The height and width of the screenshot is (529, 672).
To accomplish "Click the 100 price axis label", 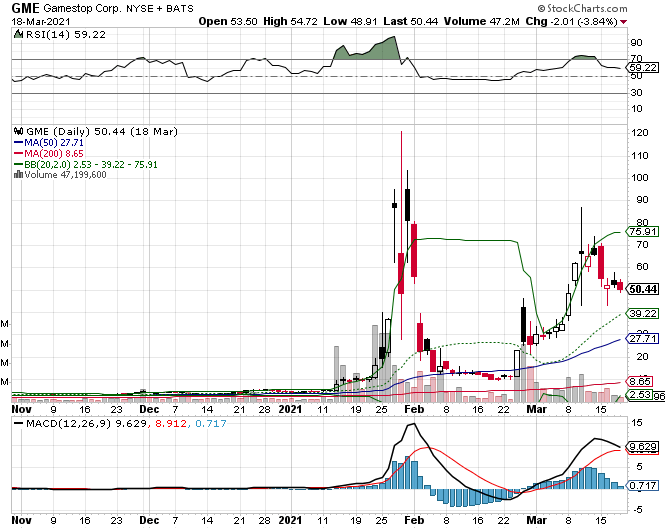I will click(x=639, y=177).
